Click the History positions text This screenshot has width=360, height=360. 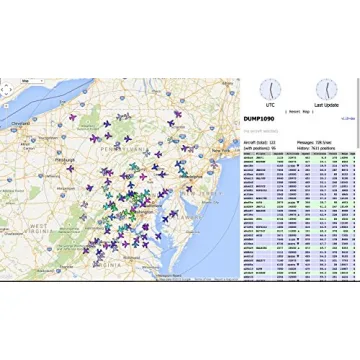pos(316,148)
